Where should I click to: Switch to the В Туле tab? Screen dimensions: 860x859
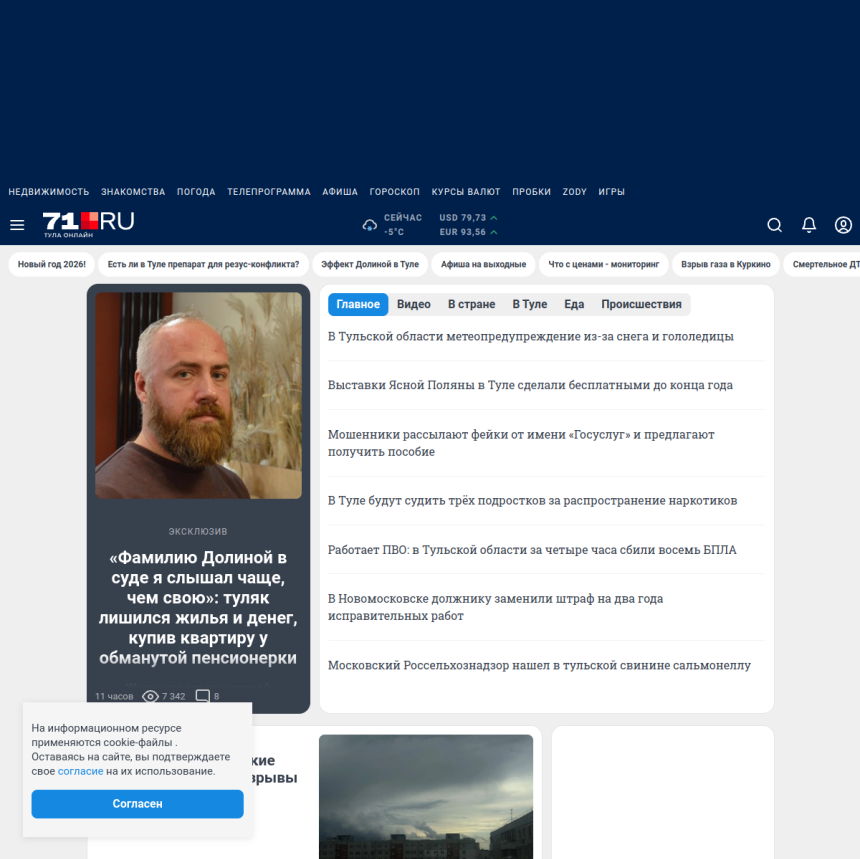tap(530, 304)
